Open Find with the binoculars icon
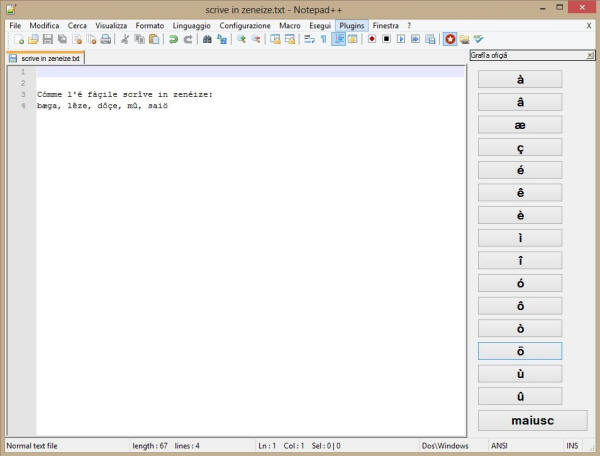 coord(207,39)
